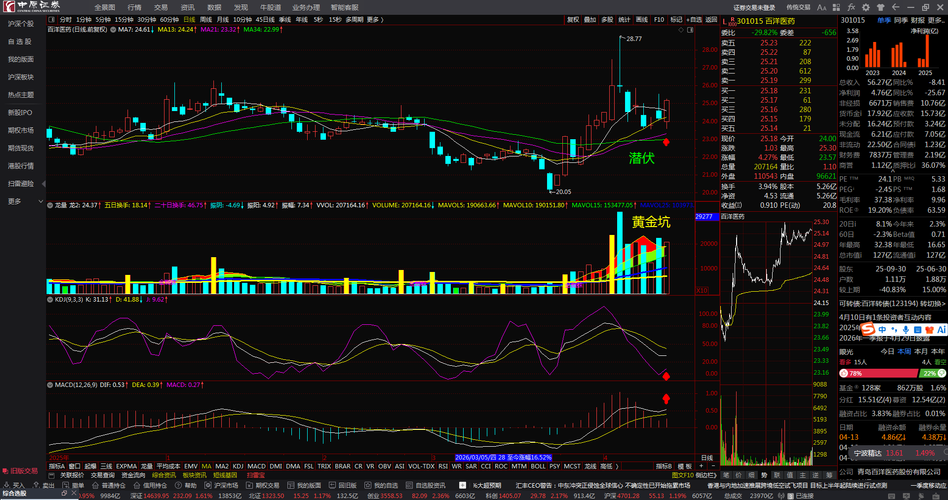Click the F10 button

pos(659,19)
